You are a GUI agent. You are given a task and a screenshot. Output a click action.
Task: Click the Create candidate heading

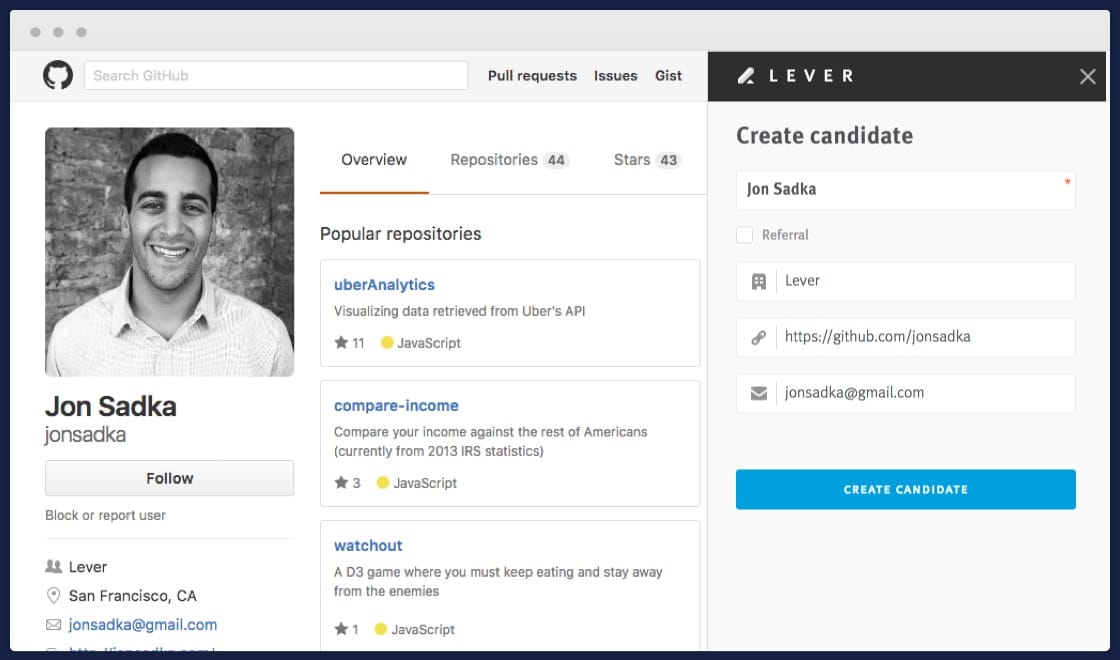[x=824, y=136]
